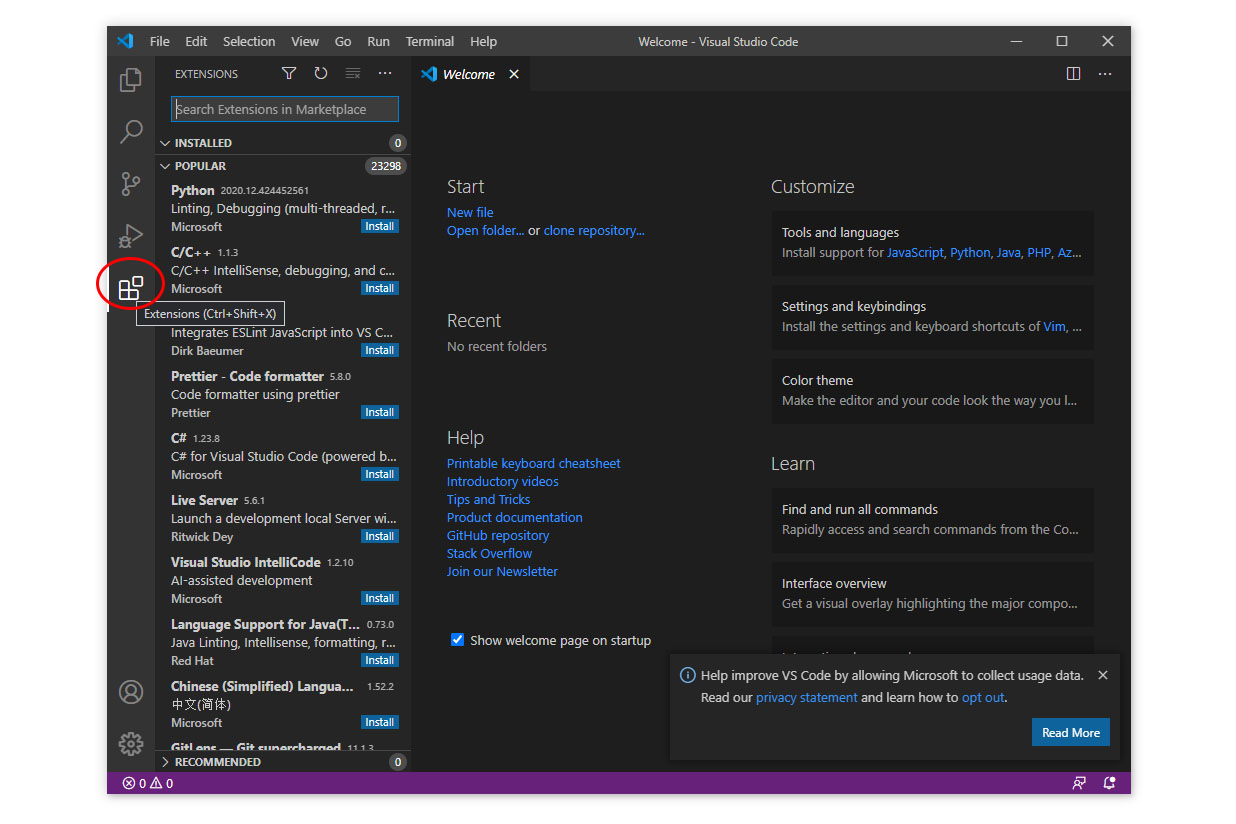Toggle Show welcome page on startup
1236x824 pixels.
[457, 640]
